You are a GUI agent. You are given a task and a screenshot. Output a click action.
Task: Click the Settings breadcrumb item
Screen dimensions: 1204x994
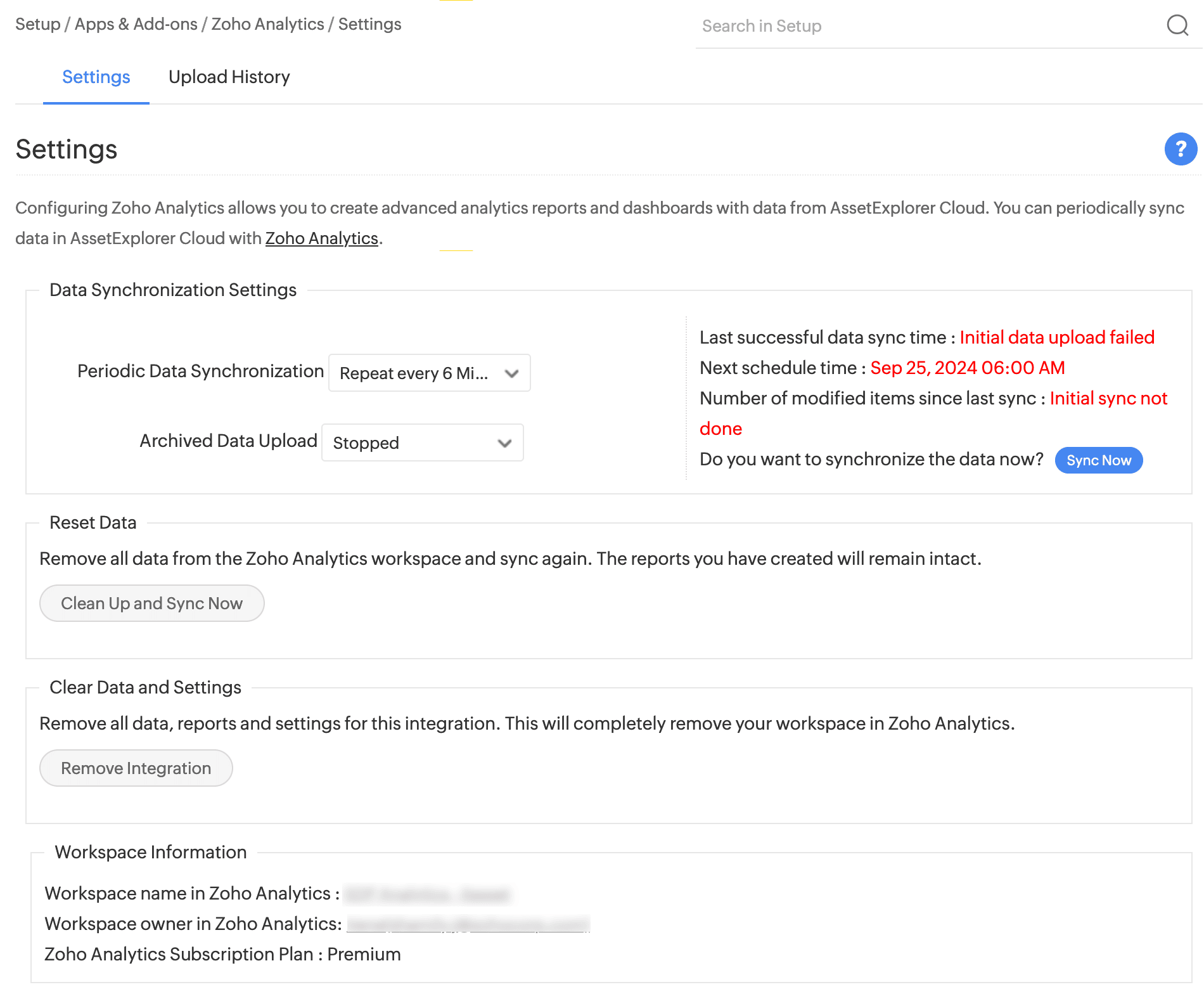point(369,24)
